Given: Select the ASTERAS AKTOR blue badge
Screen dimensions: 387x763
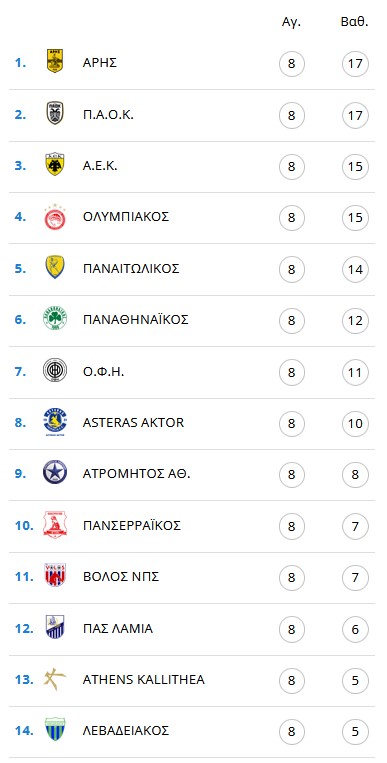Looking at the screenshot, I should (55, 422).
